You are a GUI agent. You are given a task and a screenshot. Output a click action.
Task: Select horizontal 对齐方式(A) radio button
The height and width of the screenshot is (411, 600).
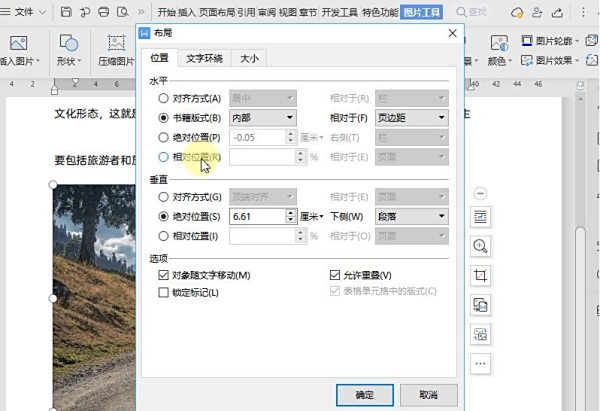click(163, 98)
